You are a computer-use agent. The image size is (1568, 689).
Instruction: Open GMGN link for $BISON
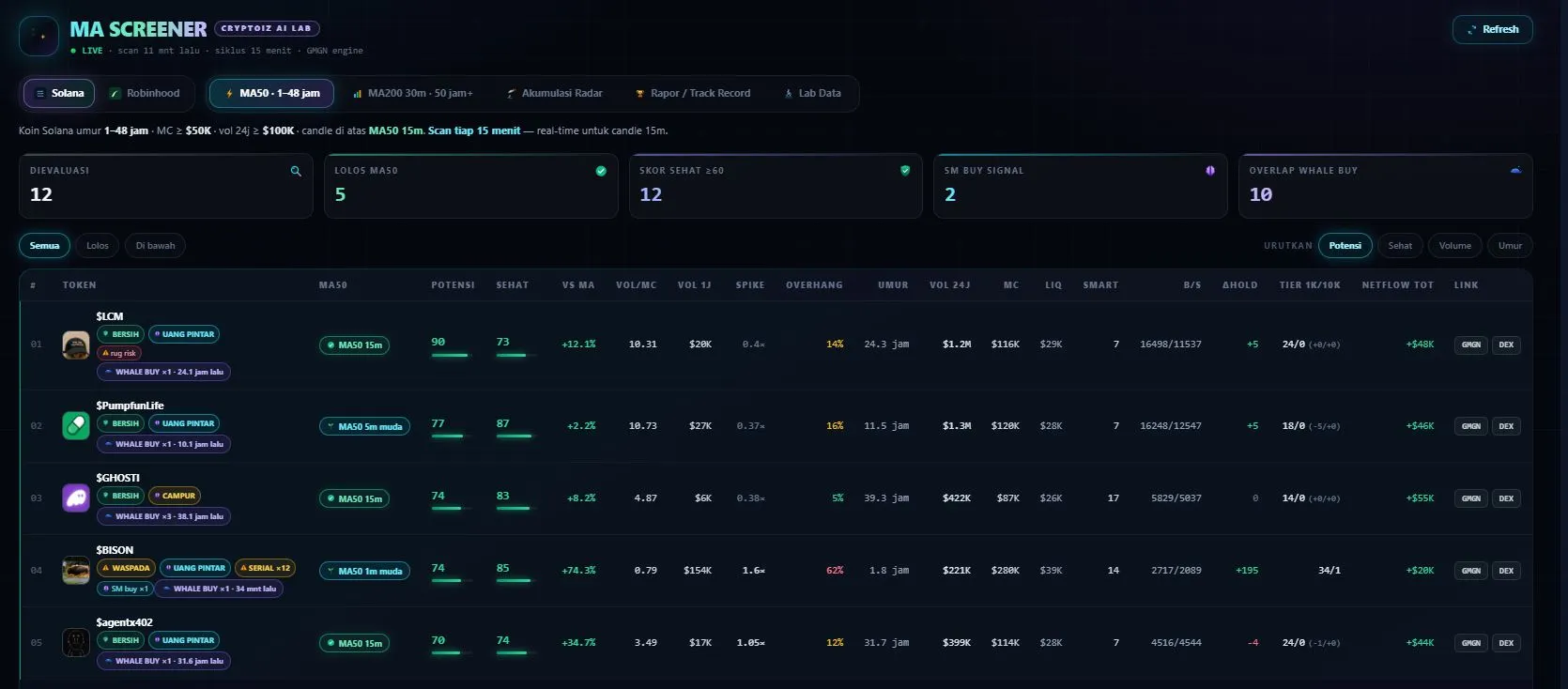tap(1471, 571)
